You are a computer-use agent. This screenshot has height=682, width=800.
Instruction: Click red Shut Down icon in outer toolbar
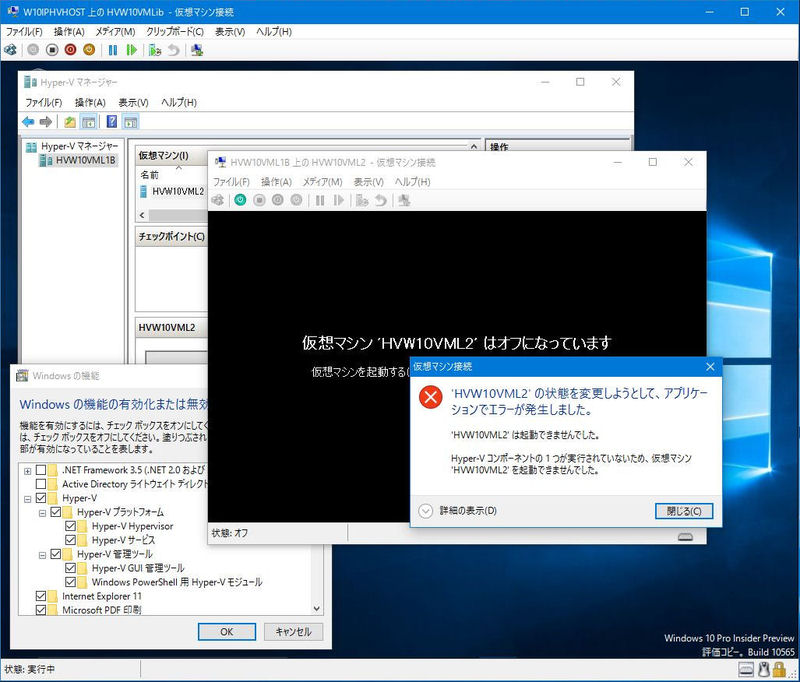[70, 50]
